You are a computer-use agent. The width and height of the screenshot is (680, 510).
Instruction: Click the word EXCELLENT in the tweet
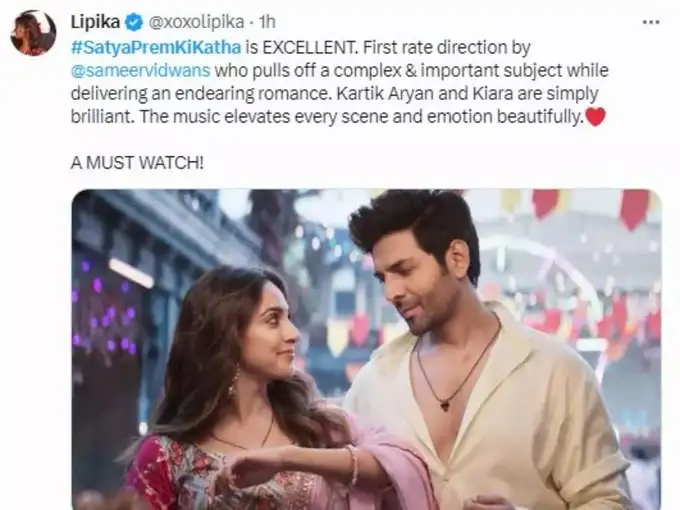coord(309,47)
